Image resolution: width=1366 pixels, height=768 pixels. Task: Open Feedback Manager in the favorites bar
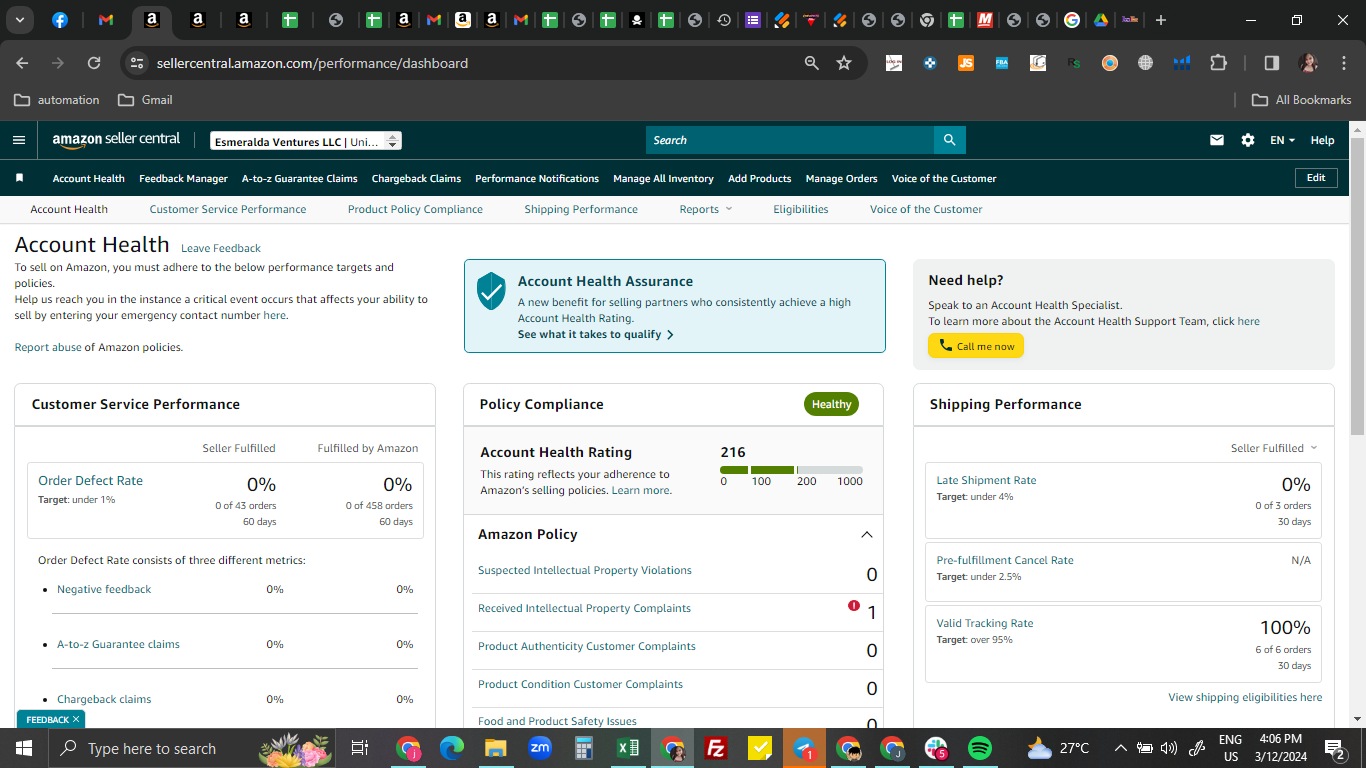click(x=183, y=178)
